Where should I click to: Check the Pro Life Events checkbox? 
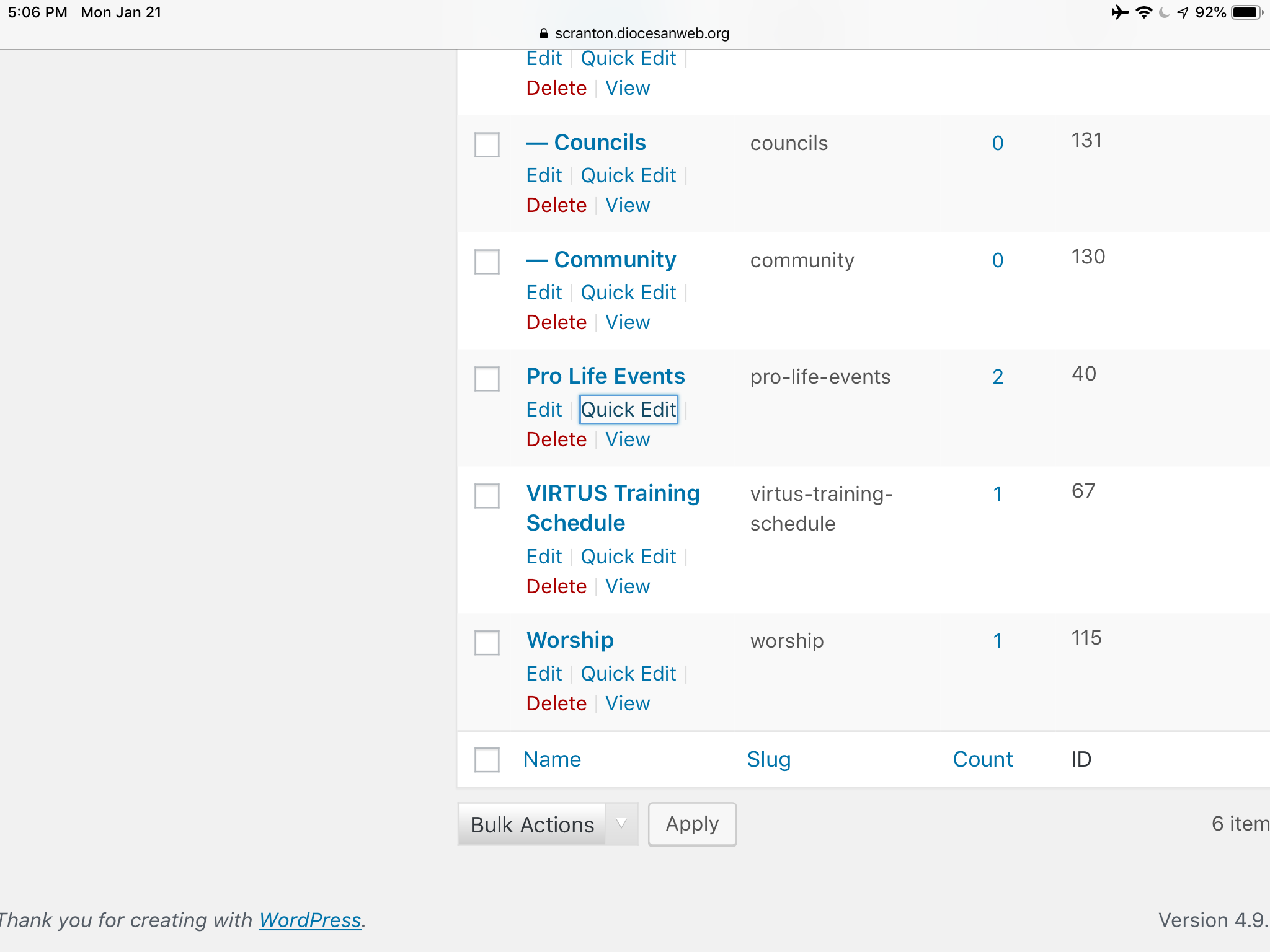click(487, 379)
